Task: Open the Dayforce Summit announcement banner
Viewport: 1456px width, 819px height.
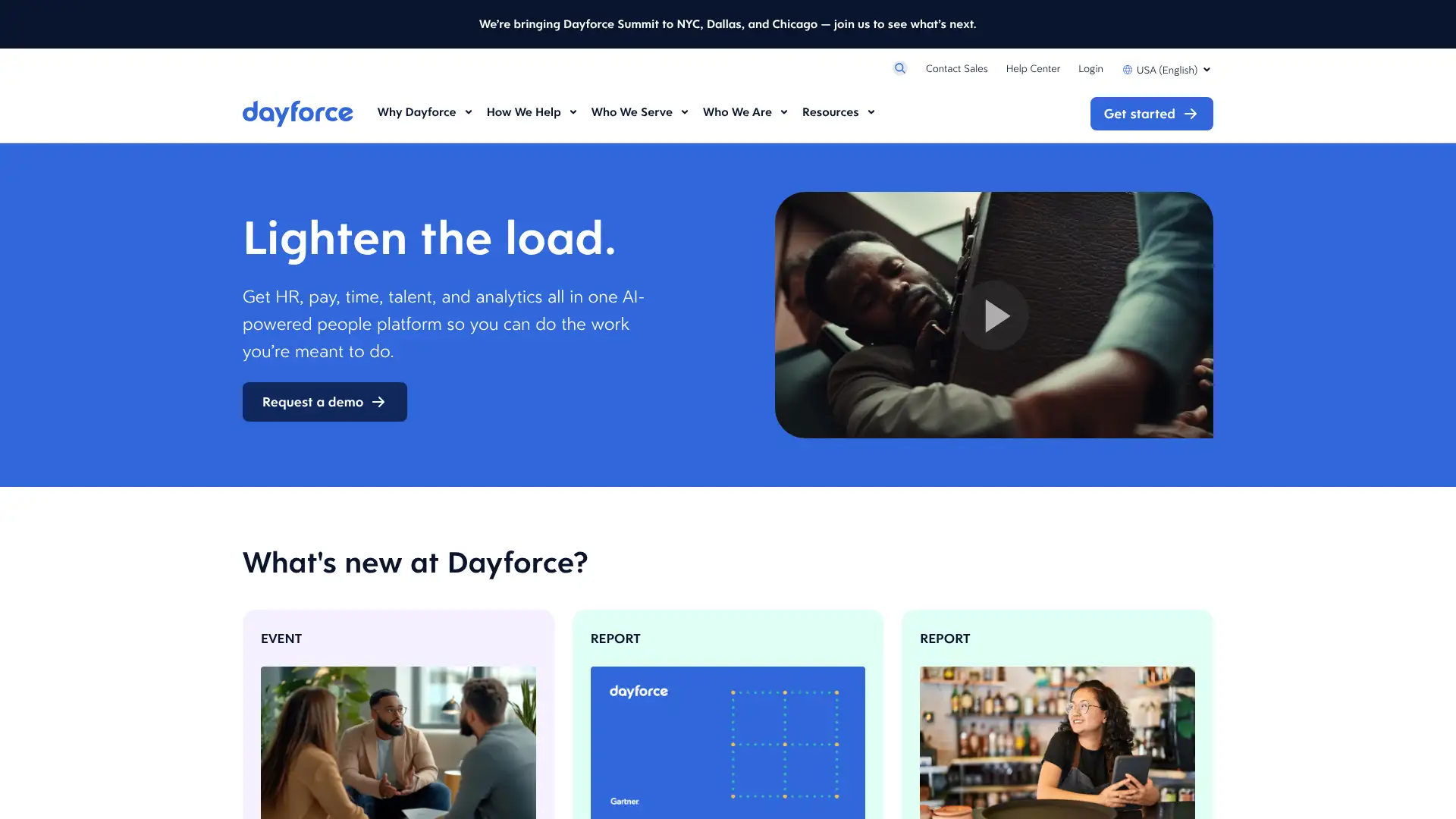Action: [727, 24]
